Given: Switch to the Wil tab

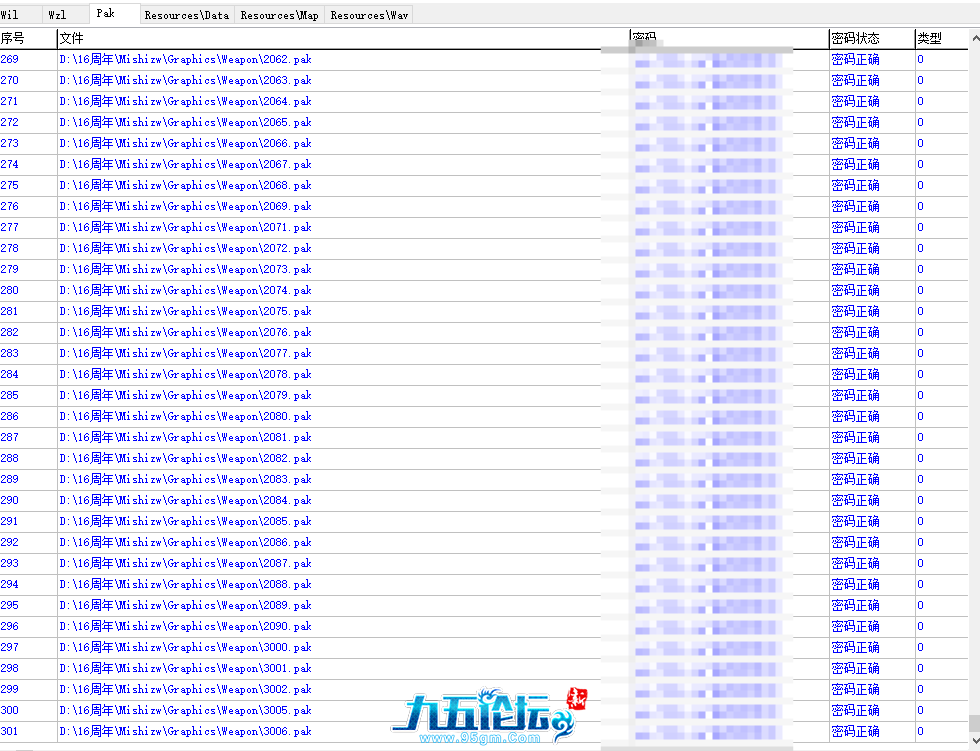Looking at the screenshot, I should [21, 15].
